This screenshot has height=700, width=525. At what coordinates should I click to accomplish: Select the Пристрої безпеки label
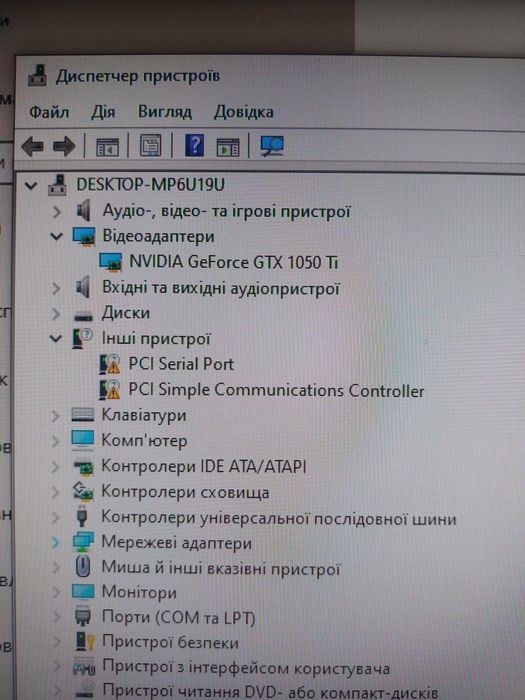pyautogui.click(x=170, y=643)
